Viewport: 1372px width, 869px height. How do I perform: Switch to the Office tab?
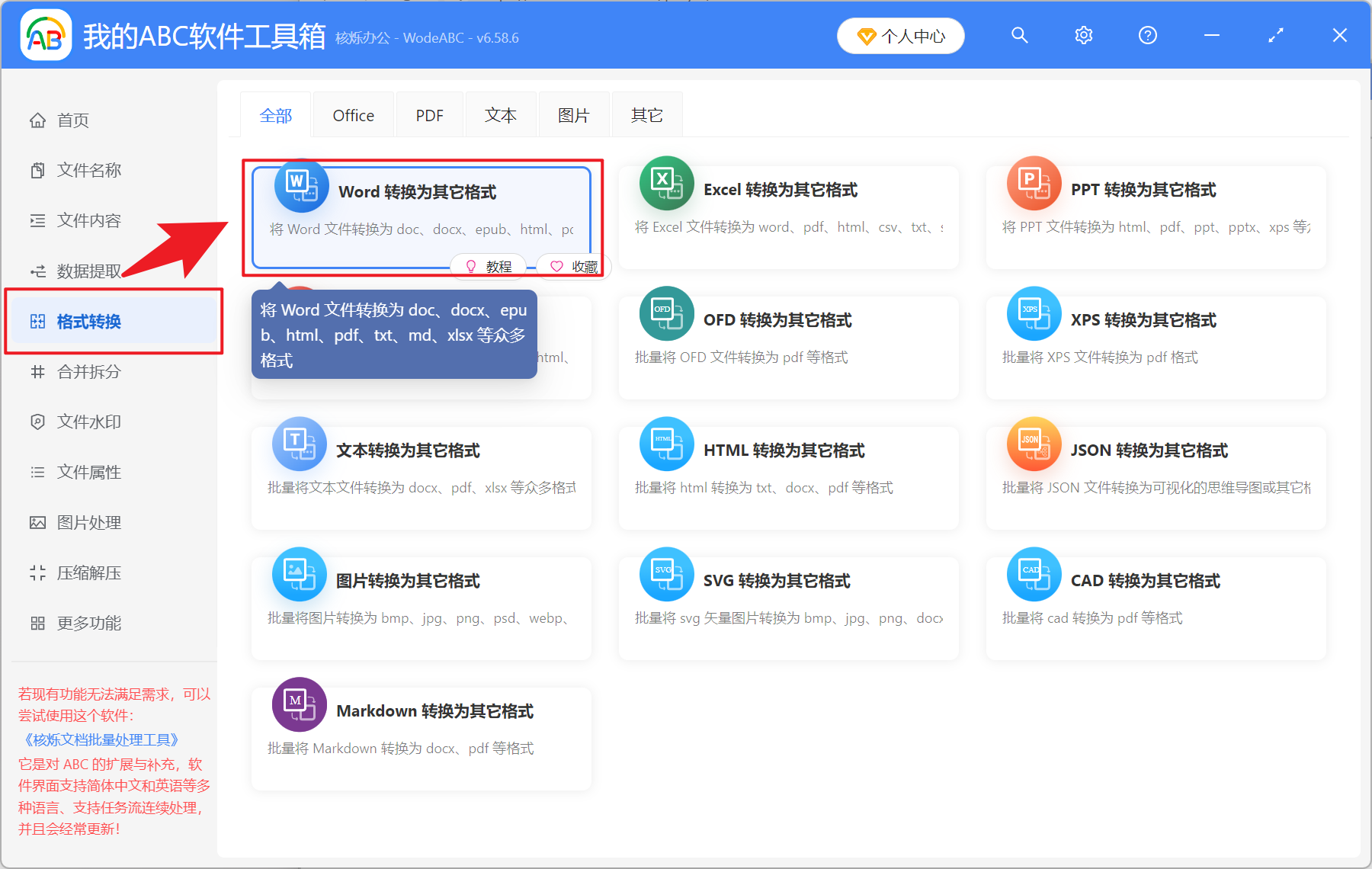(353, 114)
